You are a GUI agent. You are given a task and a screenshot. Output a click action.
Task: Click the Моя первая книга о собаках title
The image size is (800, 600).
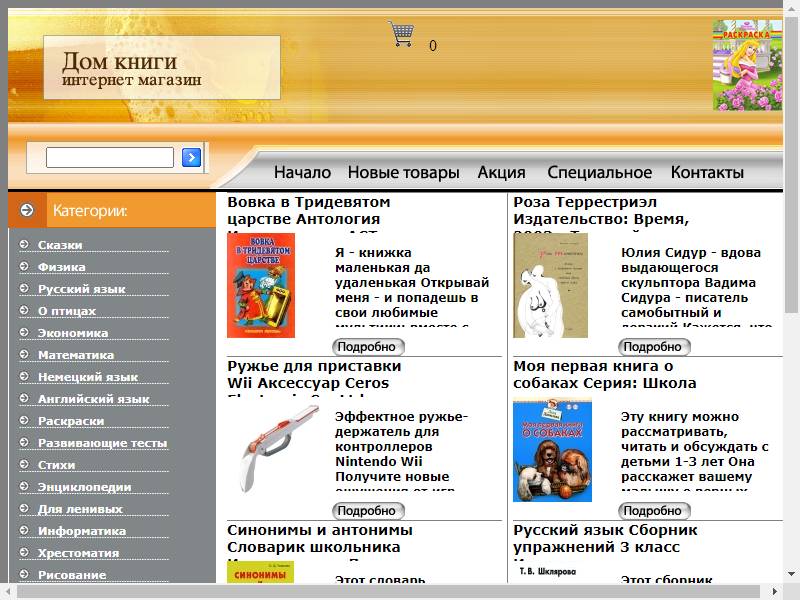[x=605, y=374]
